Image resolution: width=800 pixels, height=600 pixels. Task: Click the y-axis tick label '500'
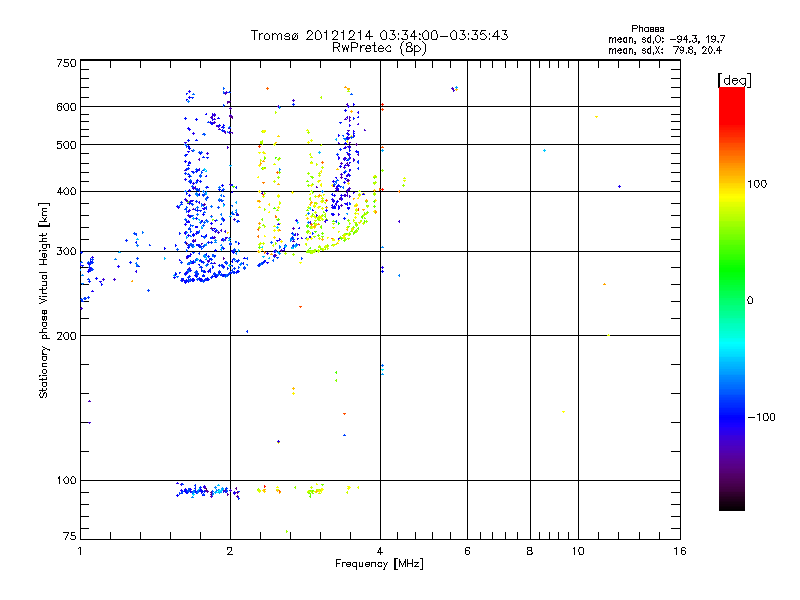coord(66,145)
